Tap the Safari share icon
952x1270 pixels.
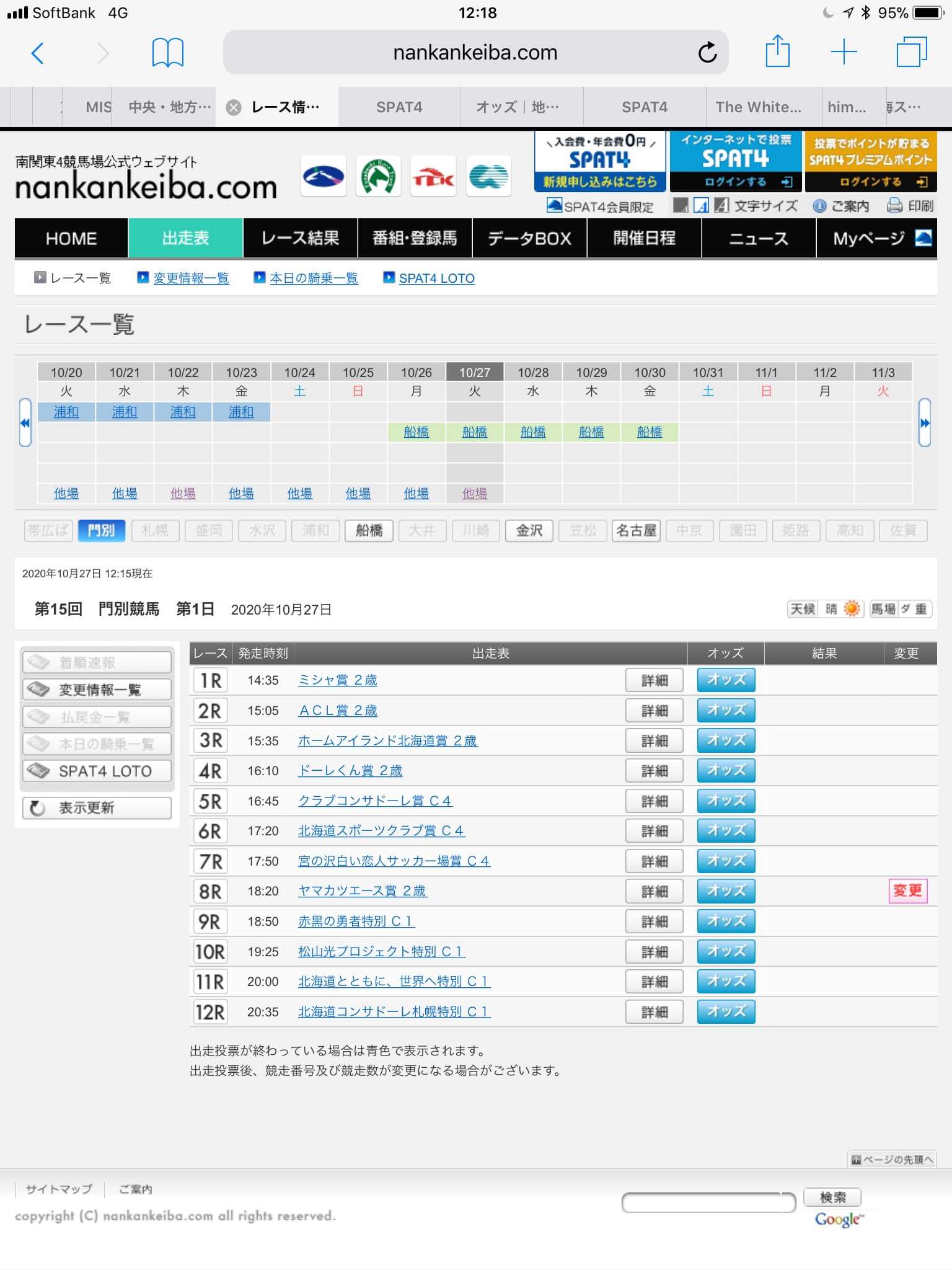click(777, 51)
